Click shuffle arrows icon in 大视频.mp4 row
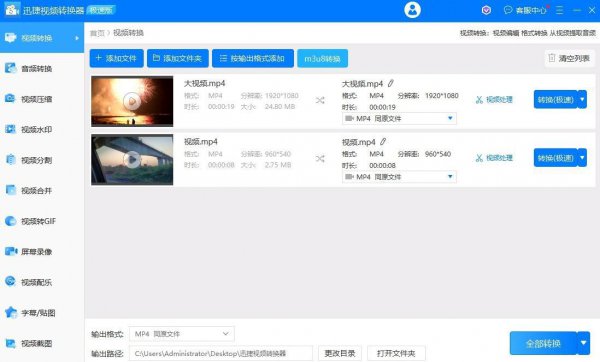 coord(320,100)
